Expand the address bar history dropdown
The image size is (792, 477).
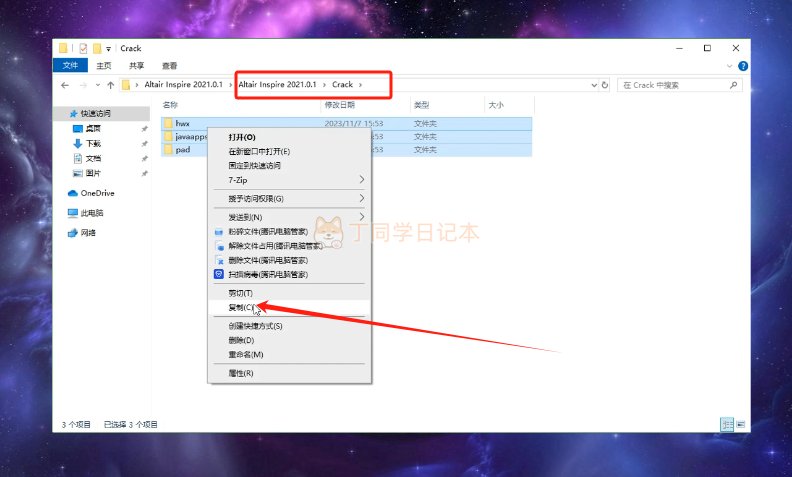594,85
